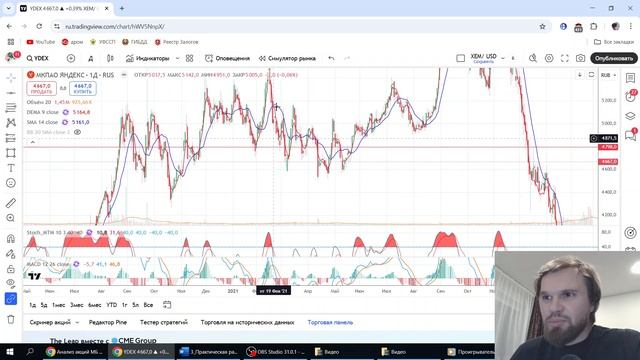Open the candlestick chart type selector
This screenshot has width=640, height=360.
(x=110, y=58)
